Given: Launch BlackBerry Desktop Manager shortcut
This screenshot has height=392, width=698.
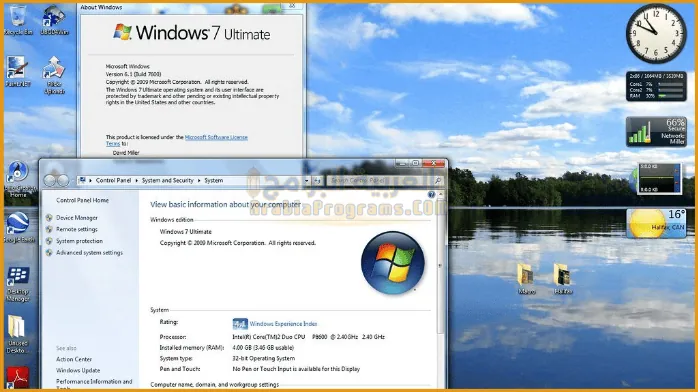Looking at the screenshot, I should [18, 284].
